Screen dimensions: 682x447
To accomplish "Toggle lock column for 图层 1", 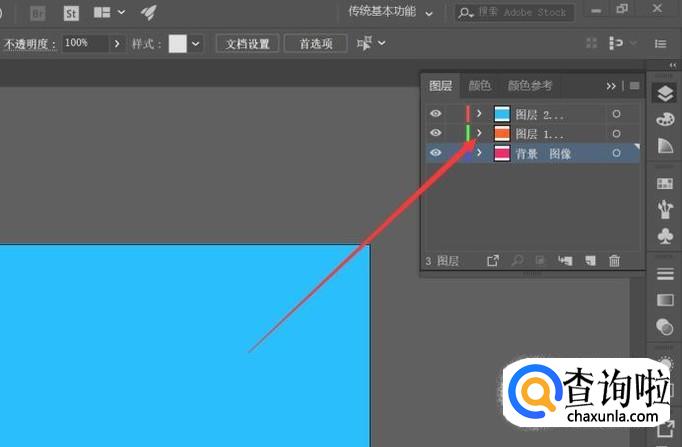I will 452,133.
